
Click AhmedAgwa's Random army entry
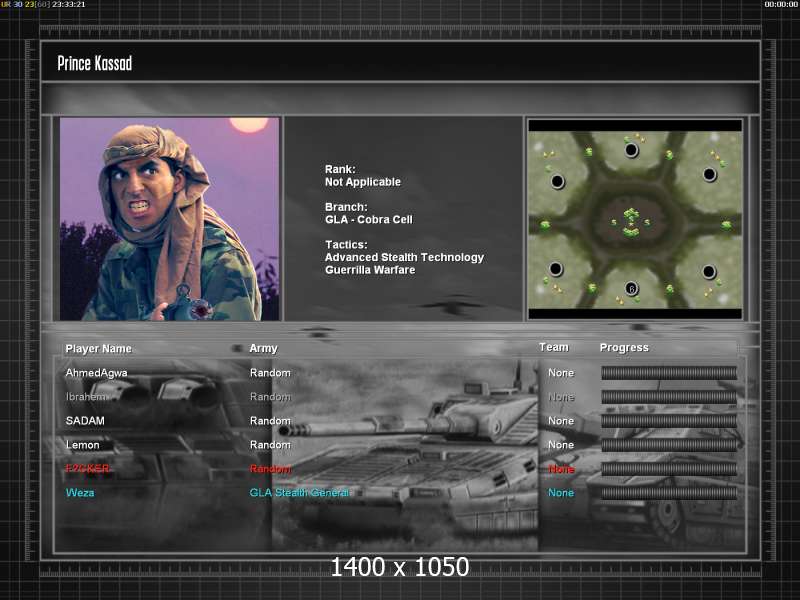(270, 373)
